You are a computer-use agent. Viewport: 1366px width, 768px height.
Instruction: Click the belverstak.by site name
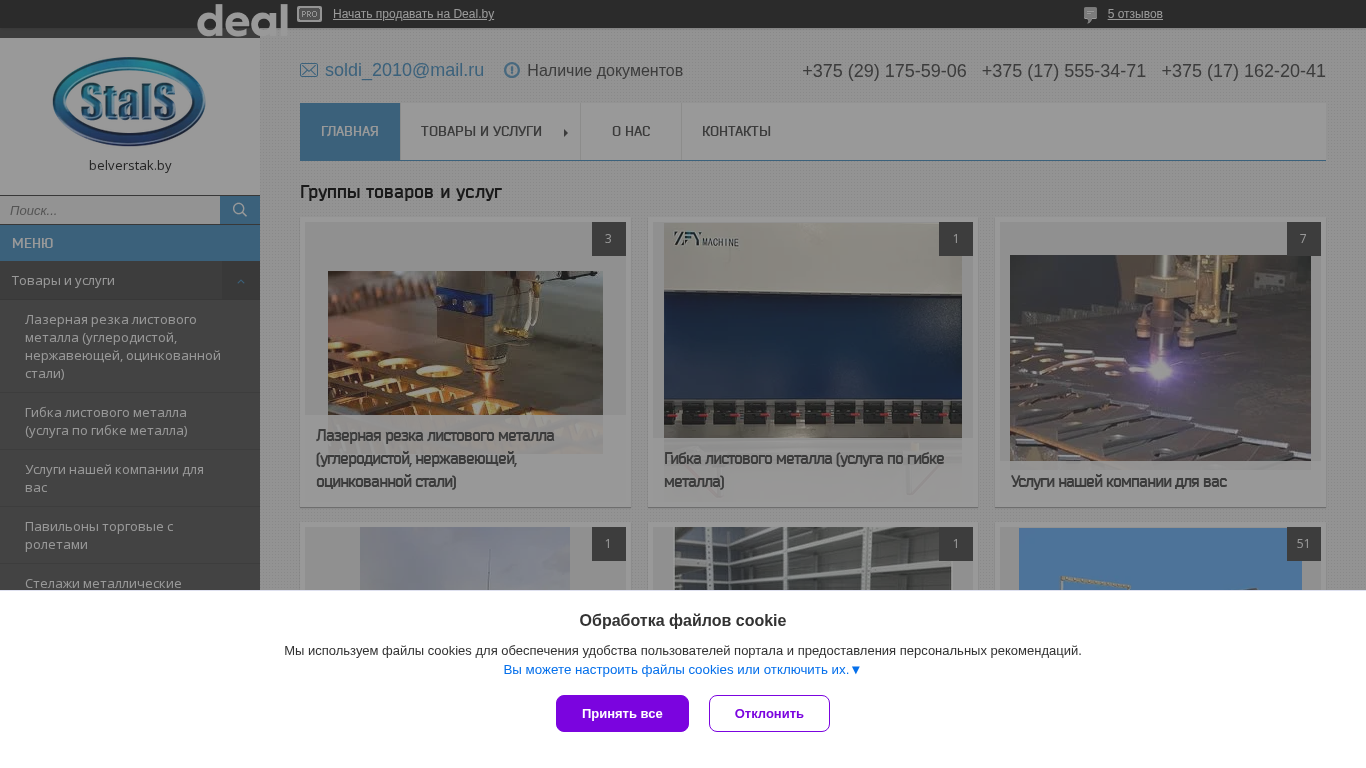coord(130,165)
